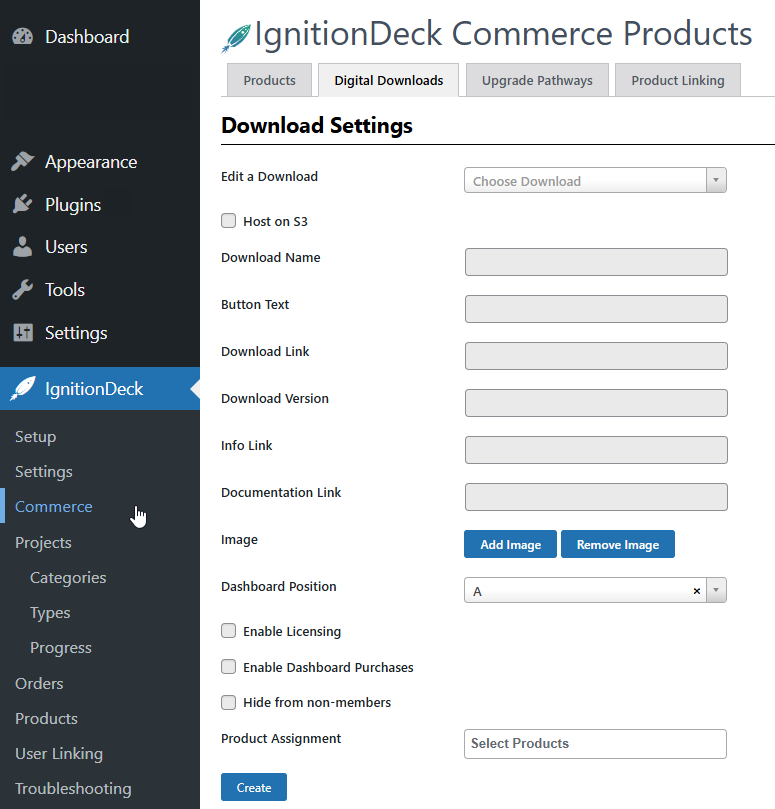The height and width of the screenshot is (809, 775).
Task: Click the Settings sliders icon
Action: 23,333
